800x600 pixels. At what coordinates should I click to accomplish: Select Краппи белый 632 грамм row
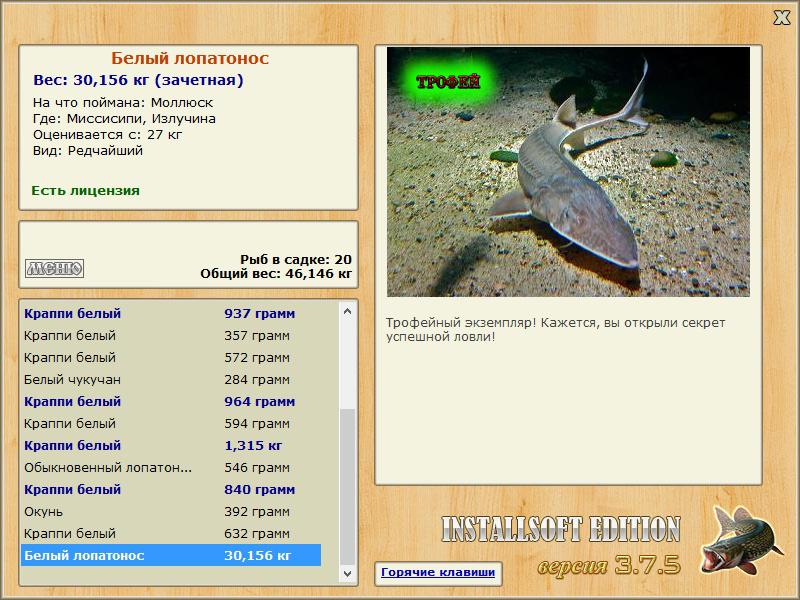pos(171,533)
